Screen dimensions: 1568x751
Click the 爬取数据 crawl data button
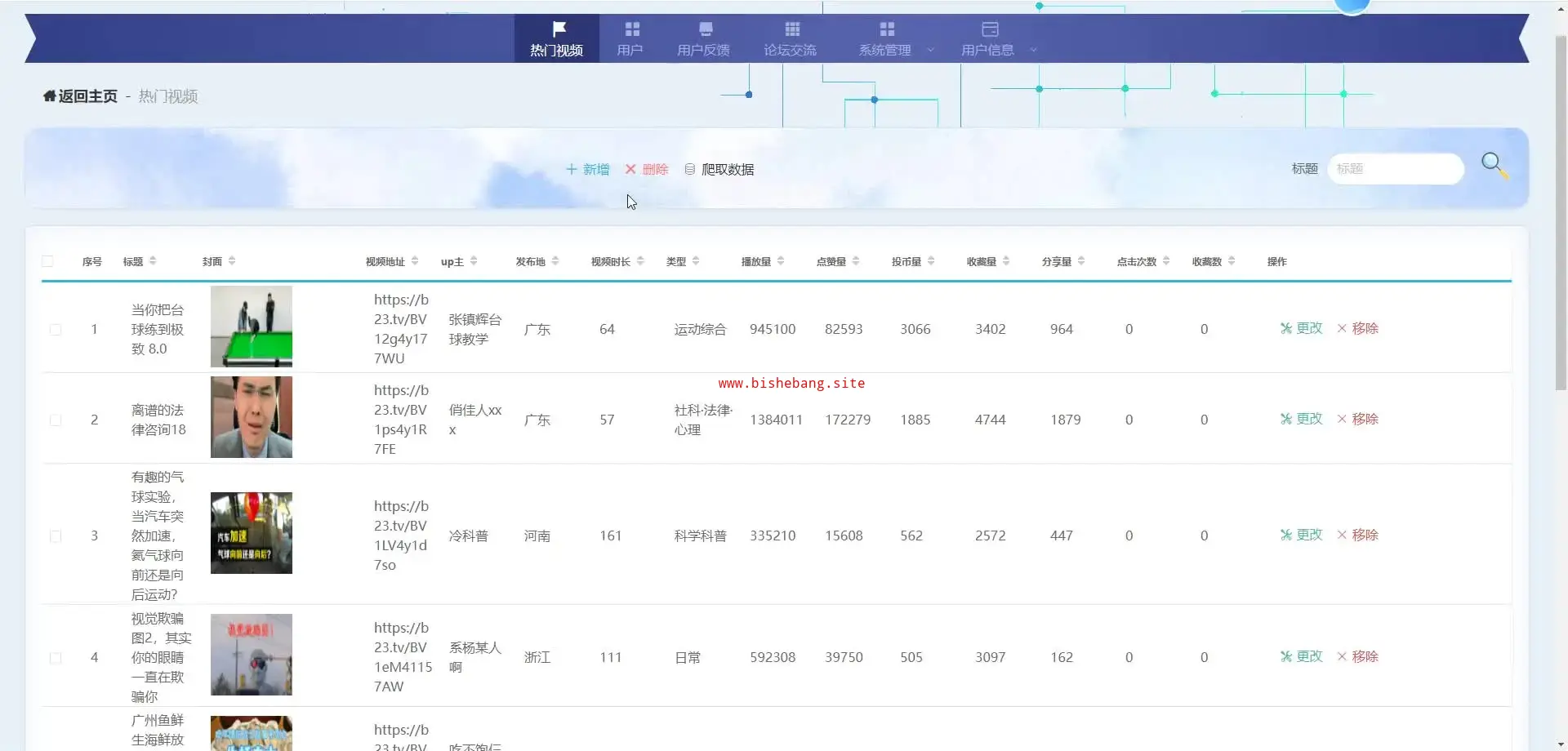719,169
